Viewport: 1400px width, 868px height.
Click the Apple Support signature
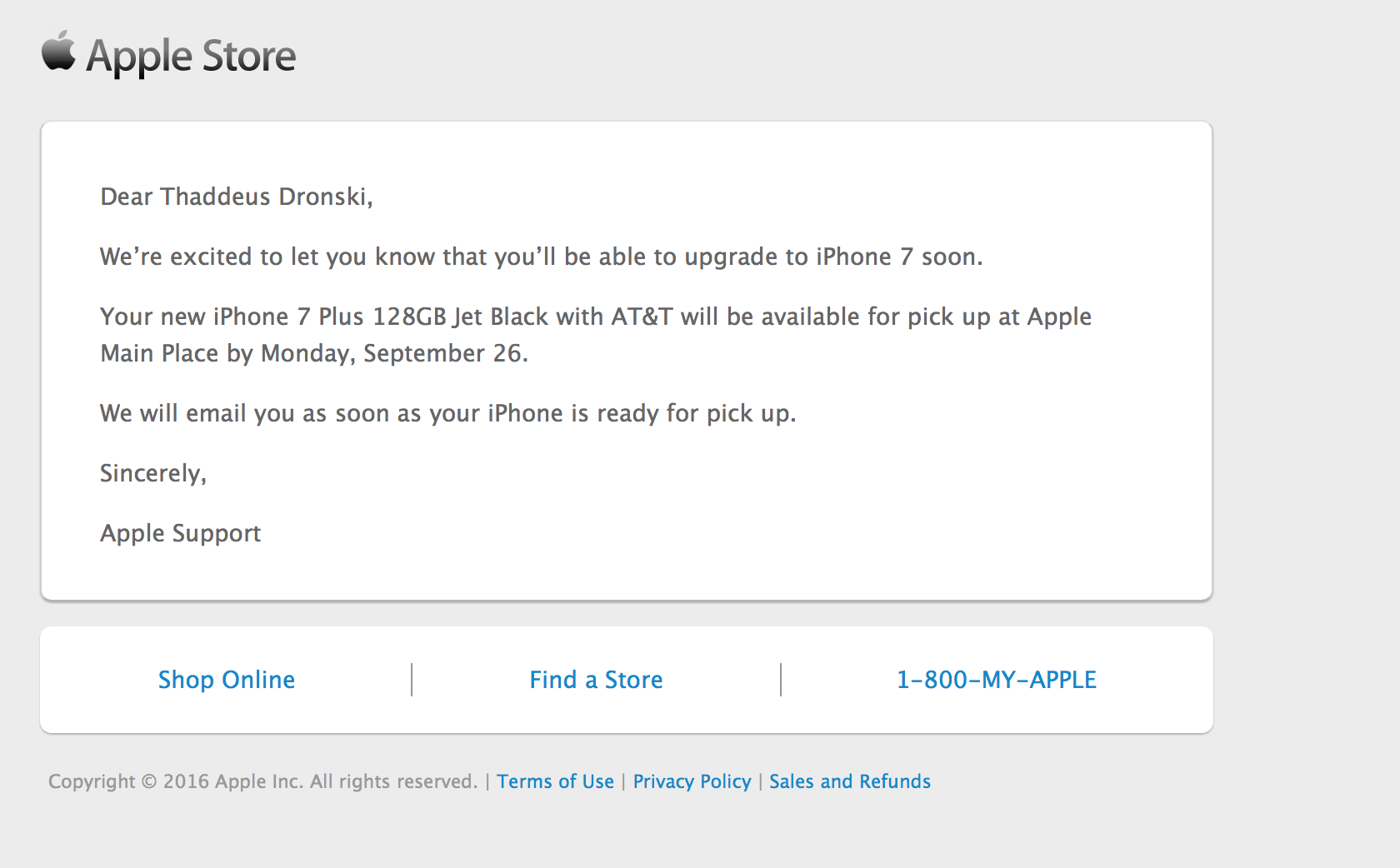pos(181,533)
